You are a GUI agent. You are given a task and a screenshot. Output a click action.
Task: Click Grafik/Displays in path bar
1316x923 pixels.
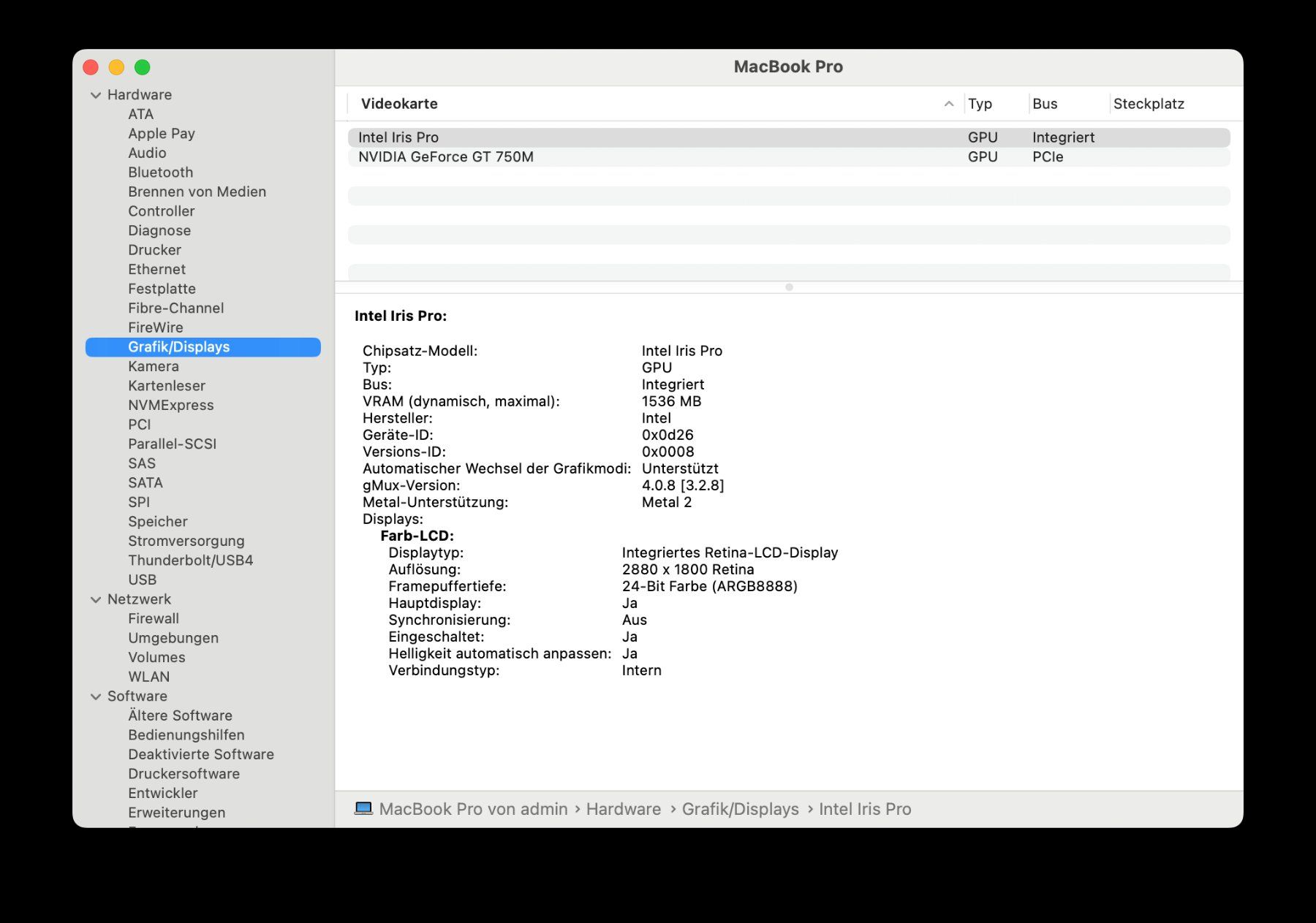pyautogui.click(x=741, y=809)
